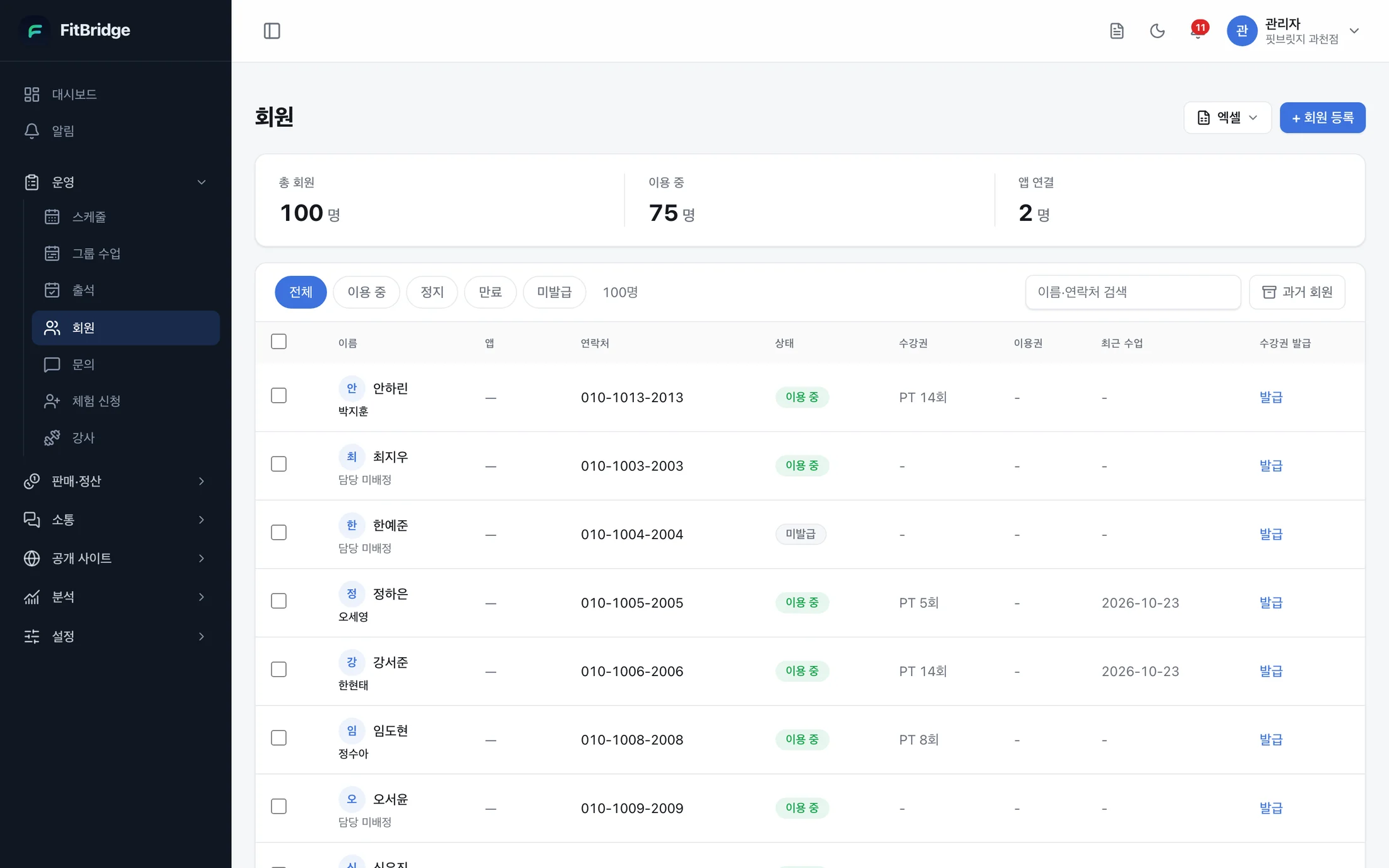This screenshot has height=868, width=1389.
Task: Go to 출석 page
Action: [x=126, y=290]
